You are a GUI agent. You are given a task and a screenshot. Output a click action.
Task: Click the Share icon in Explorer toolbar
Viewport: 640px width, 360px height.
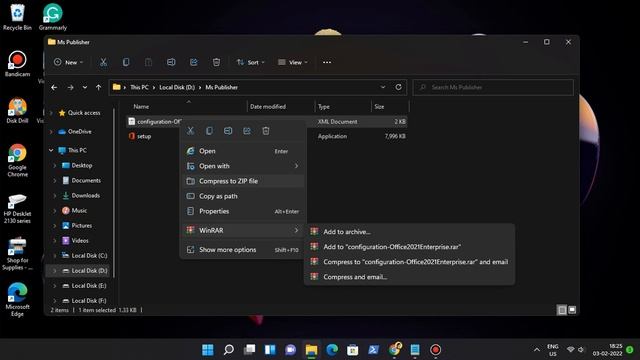pyautogui.click(x=194, y=62)
